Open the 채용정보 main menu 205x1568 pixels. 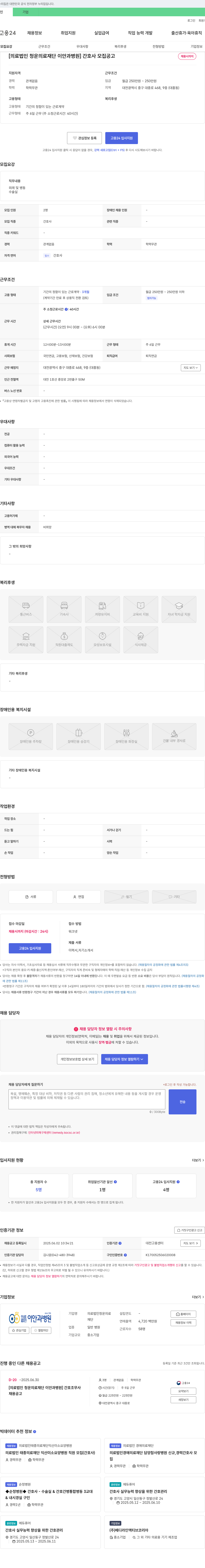coord(35,33)
